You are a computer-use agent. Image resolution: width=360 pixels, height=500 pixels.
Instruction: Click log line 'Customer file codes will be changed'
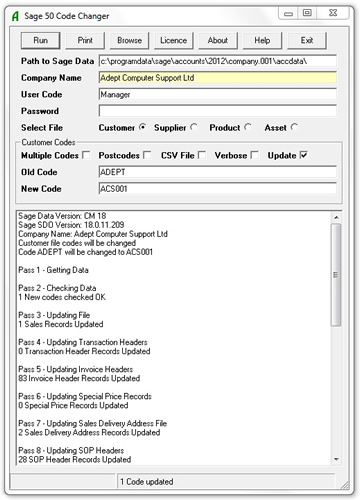(x=77, y=243)
